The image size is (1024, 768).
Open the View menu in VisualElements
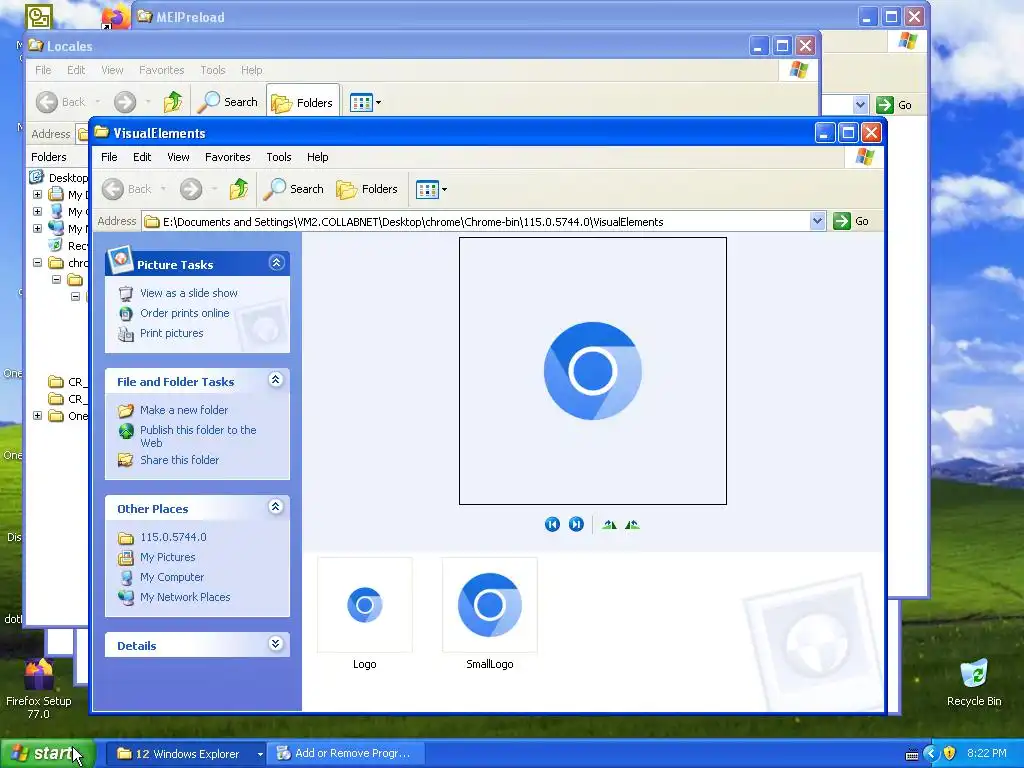[x=178, y=157]
